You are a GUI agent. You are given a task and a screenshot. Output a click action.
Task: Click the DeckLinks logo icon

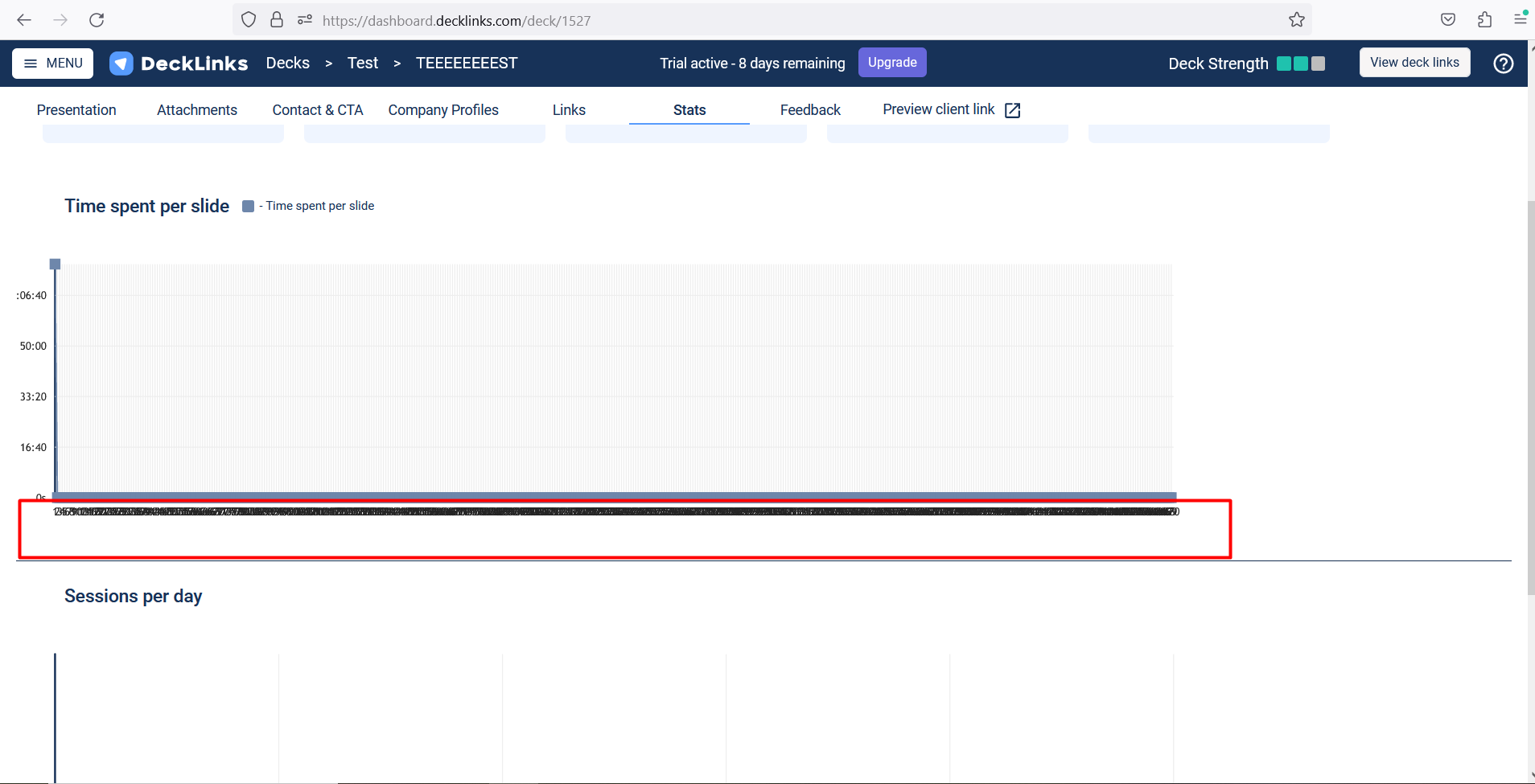[x=121, y=64]
